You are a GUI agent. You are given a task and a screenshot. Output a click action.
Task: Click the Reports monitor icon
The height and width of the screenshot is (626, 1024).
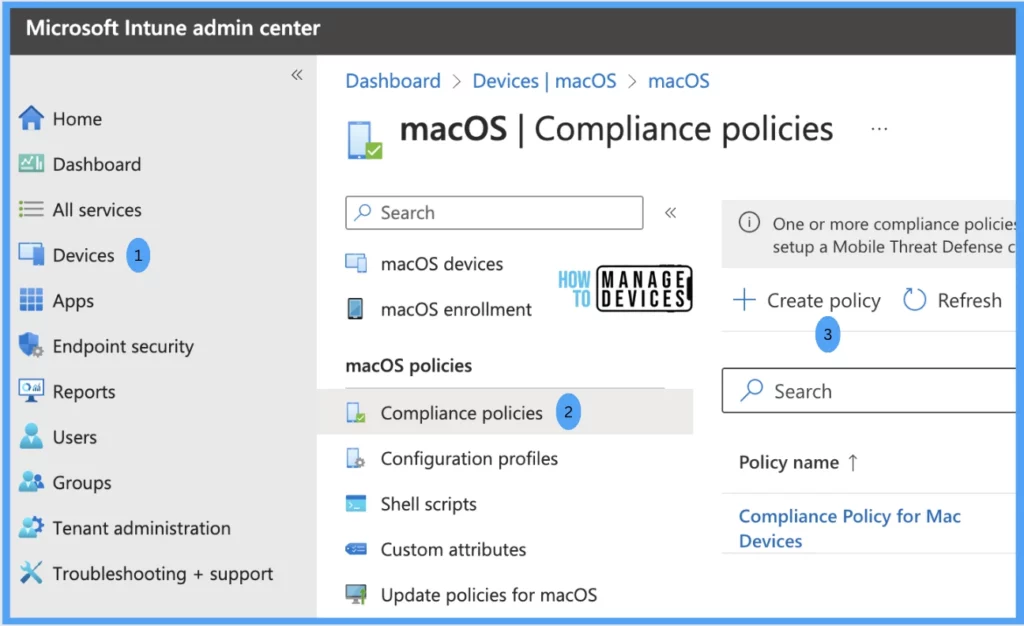pyautogui.click(x=31, y=390)
